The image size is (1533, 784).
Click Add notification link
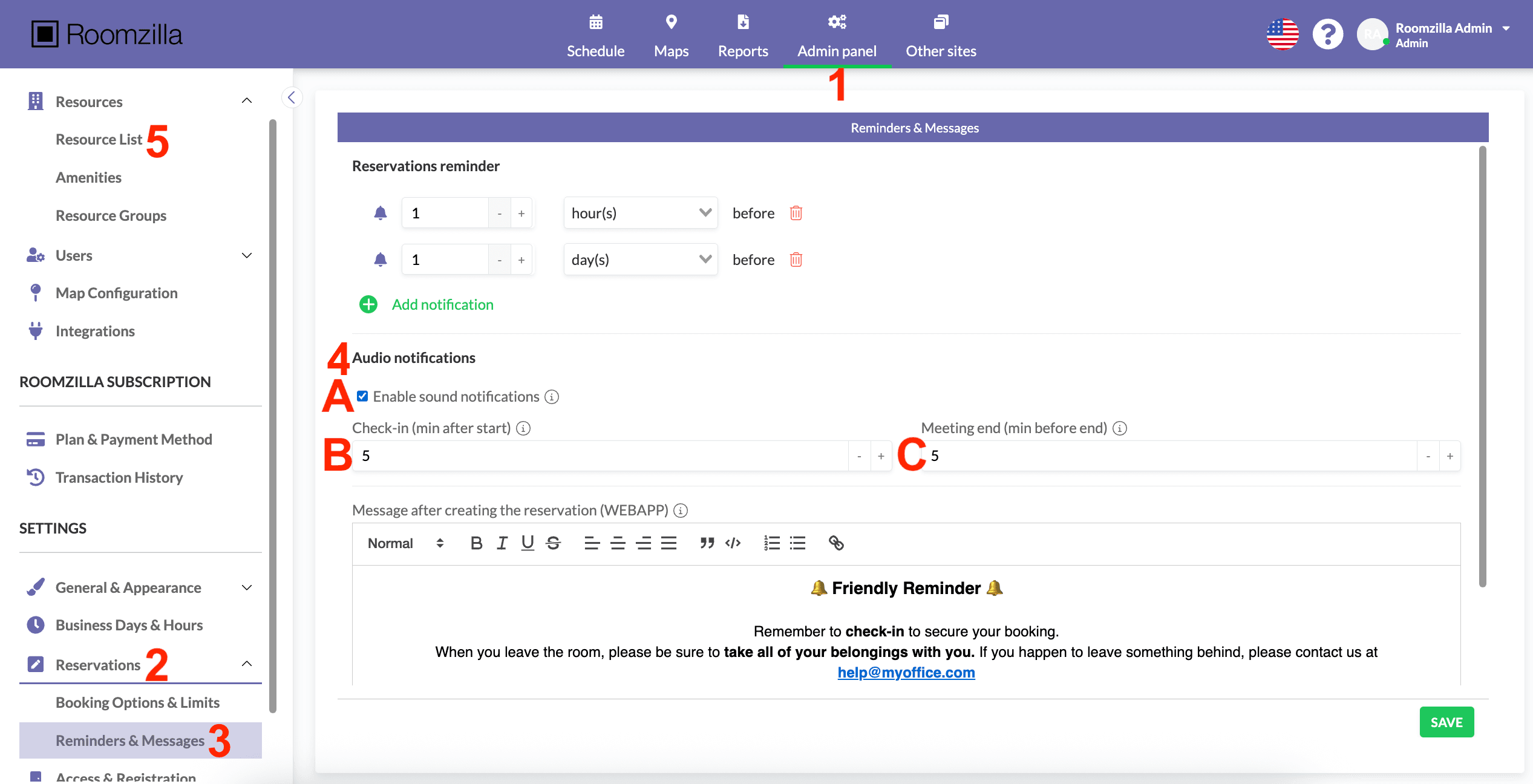[442, 304]
